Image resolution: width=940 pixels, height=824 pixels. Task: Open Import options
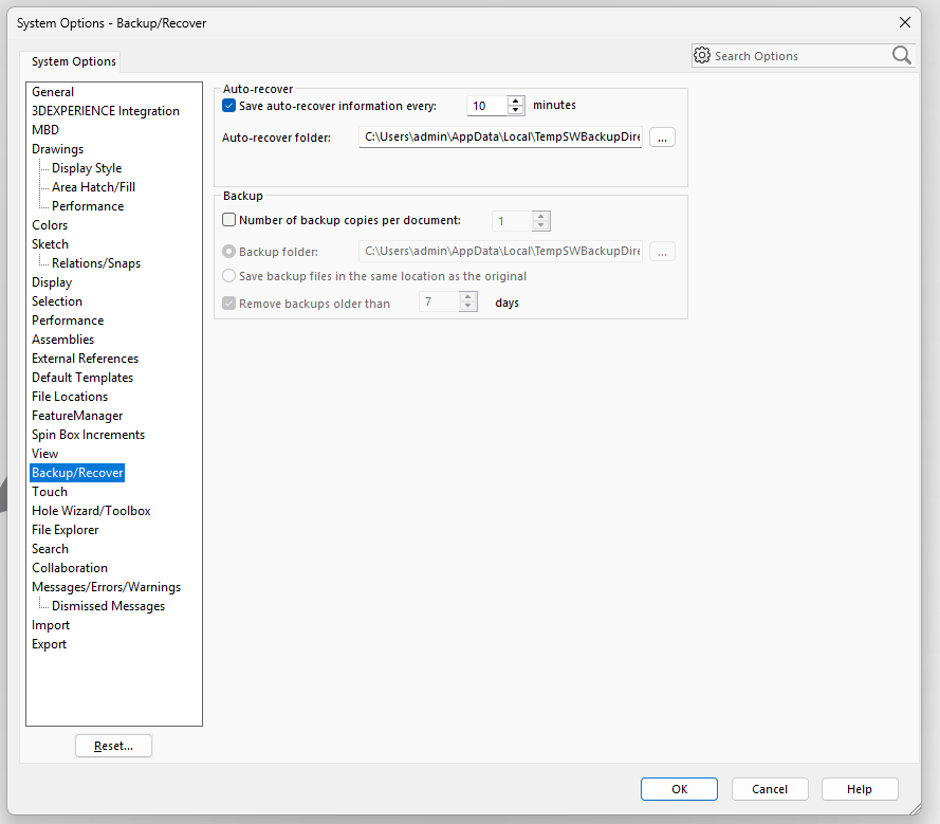[x=51, y=625]
